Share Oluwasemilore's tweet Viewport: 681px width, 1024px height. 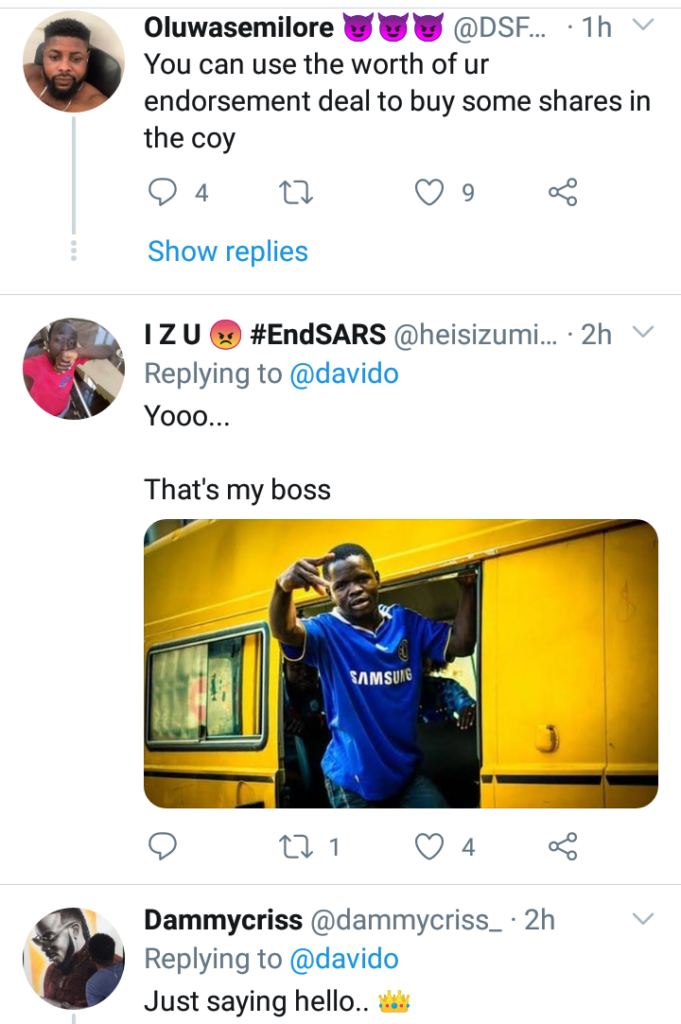(563, 191)
